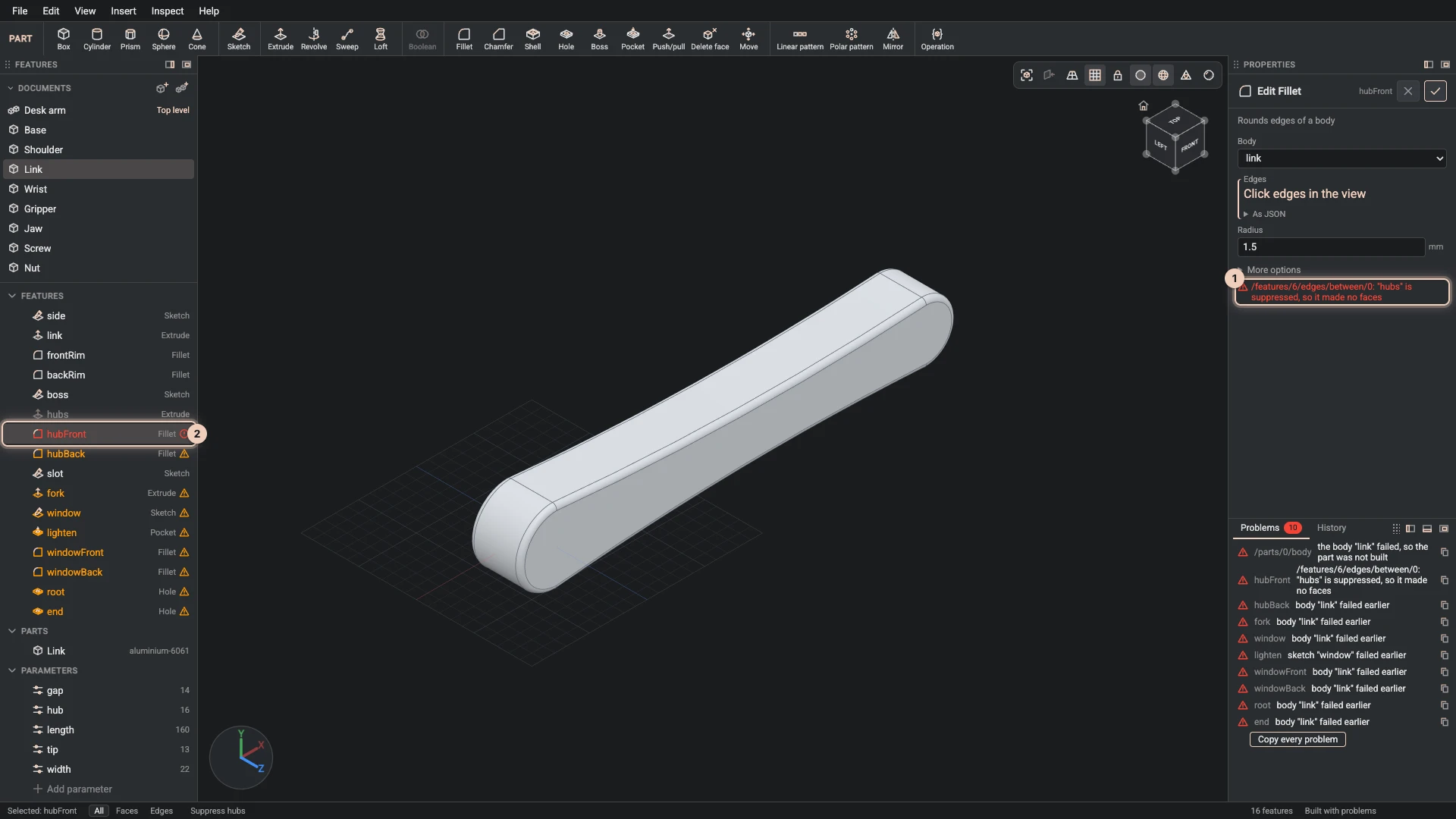Viewport: 1456px width, 819px height.
Task: Pick the Pocket tool in toolbar
Action: (632, 39)
